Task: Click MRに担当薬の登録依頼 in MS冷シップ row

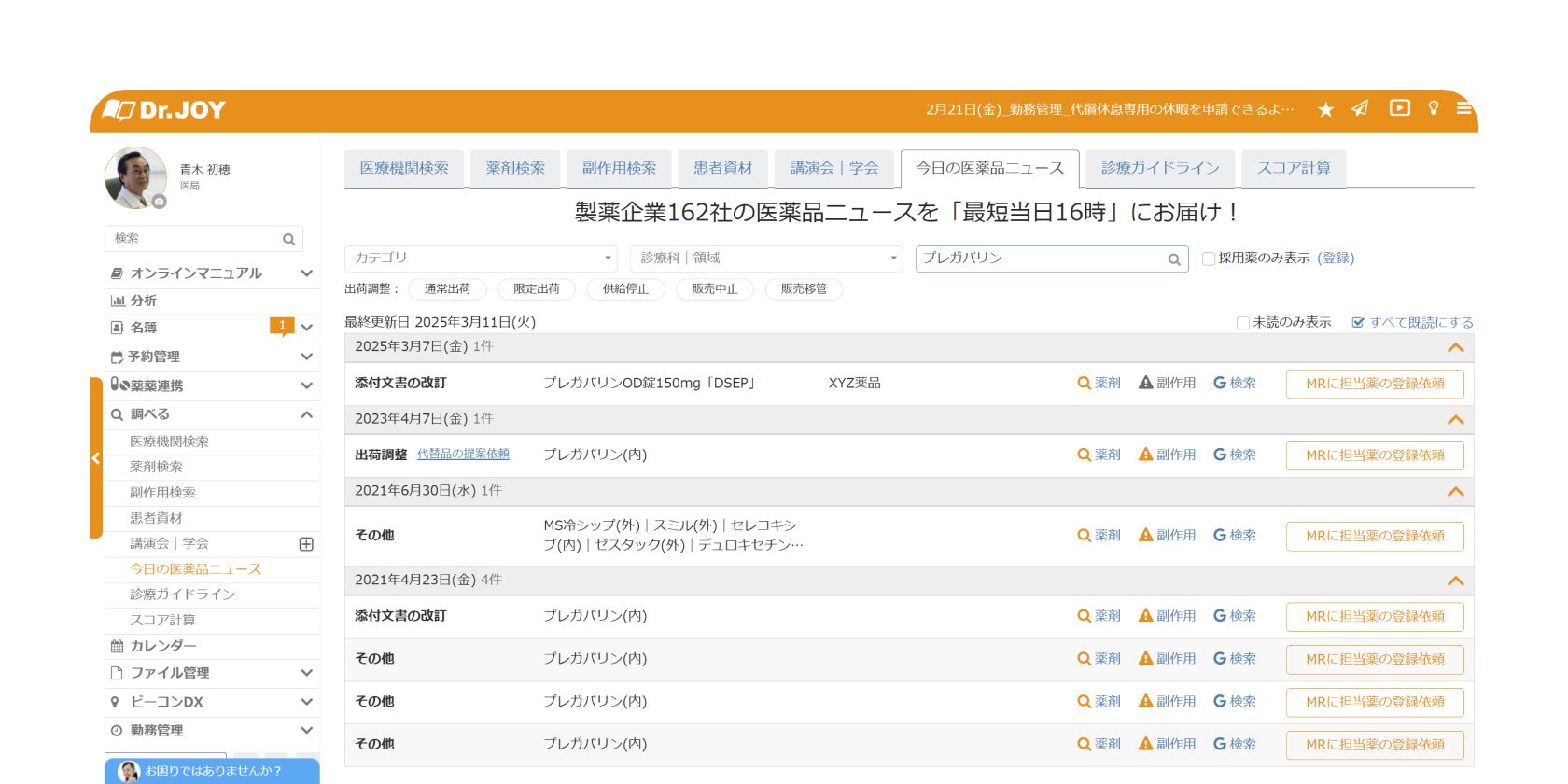Action: click(x=1375, y=536)
